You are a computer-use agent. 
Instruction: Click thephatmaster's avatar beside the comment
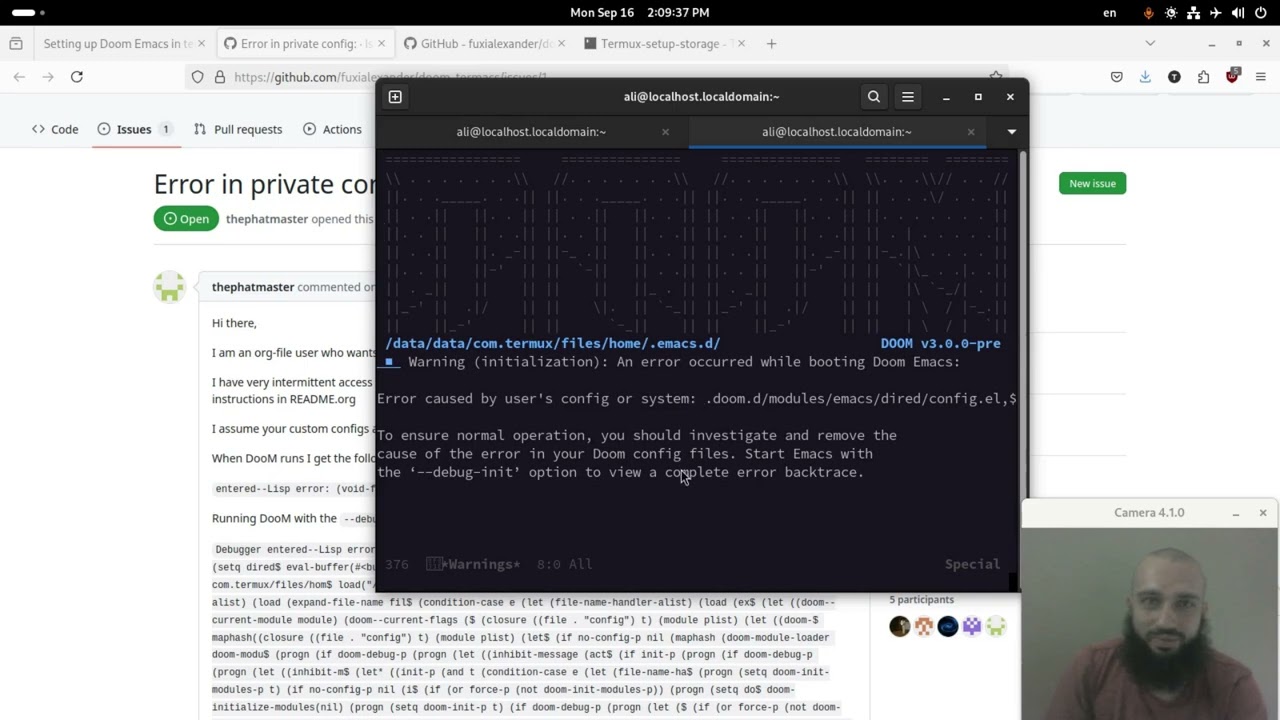tap(170, 287)
